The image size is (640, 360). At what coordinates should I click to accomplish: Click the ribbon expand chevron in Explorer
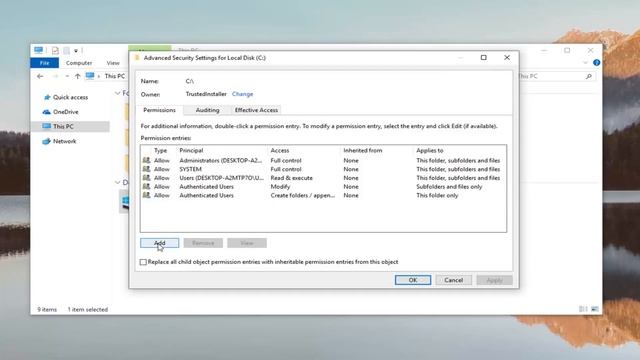[585, 63]
